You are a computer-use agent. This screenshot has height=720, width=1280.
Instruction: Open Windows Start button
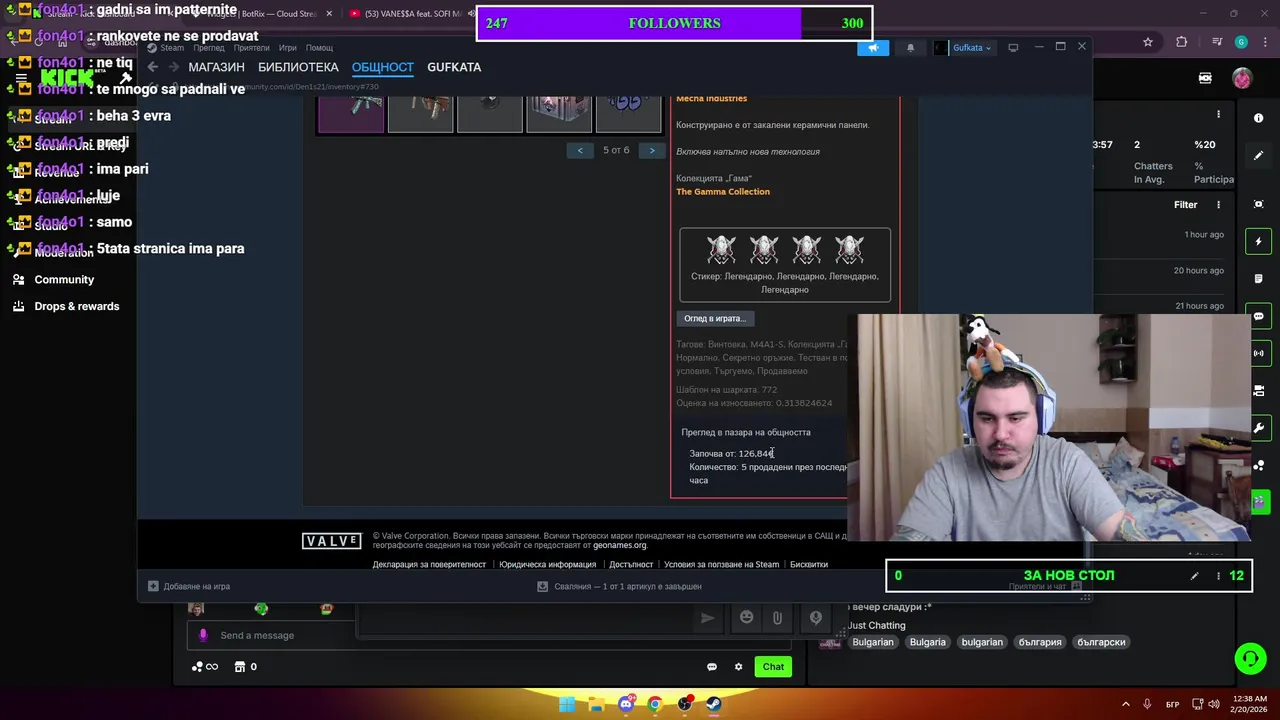pyautogui.click(x=567, y=704)
